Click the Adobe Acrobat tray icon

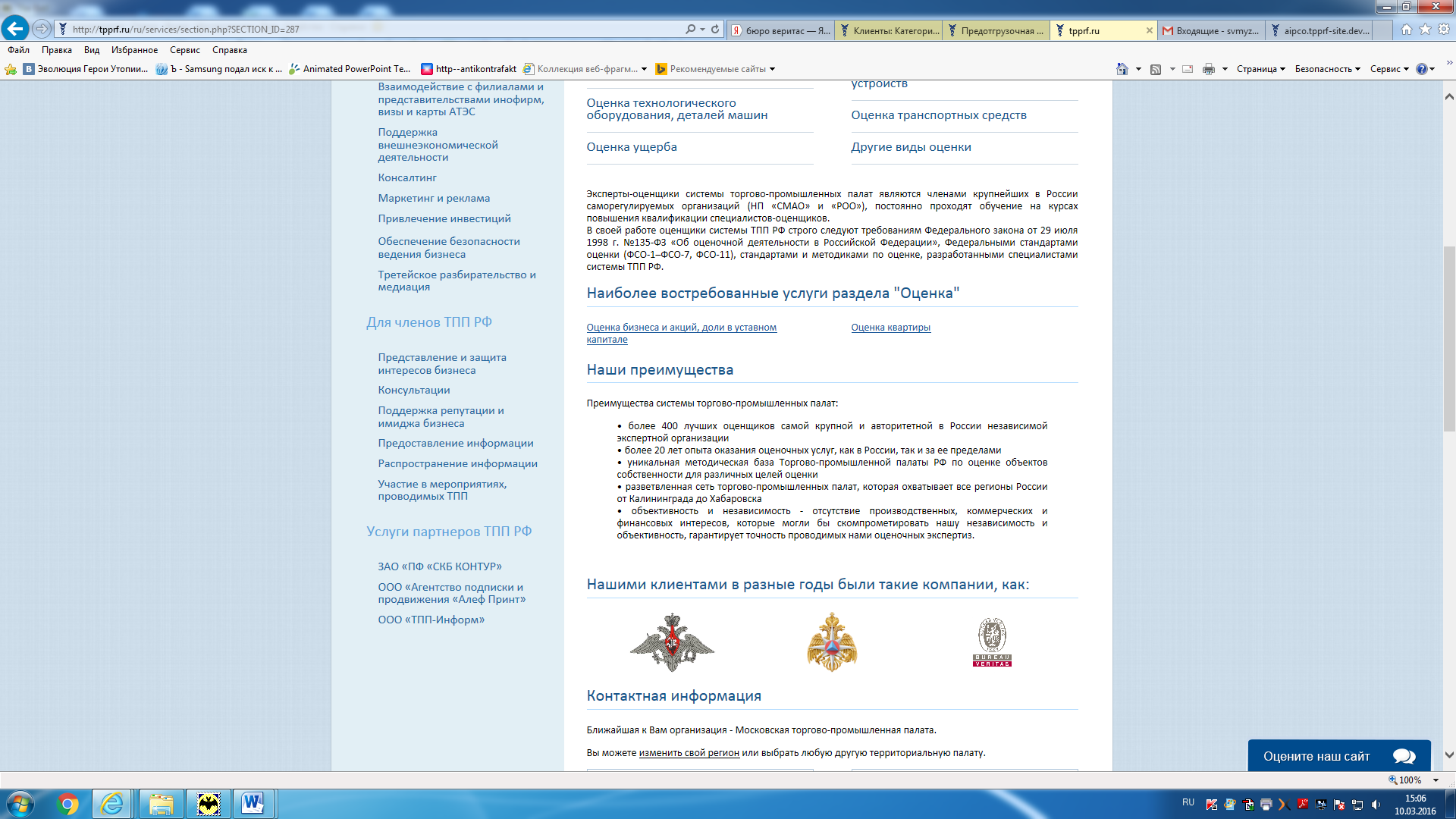1303,805
